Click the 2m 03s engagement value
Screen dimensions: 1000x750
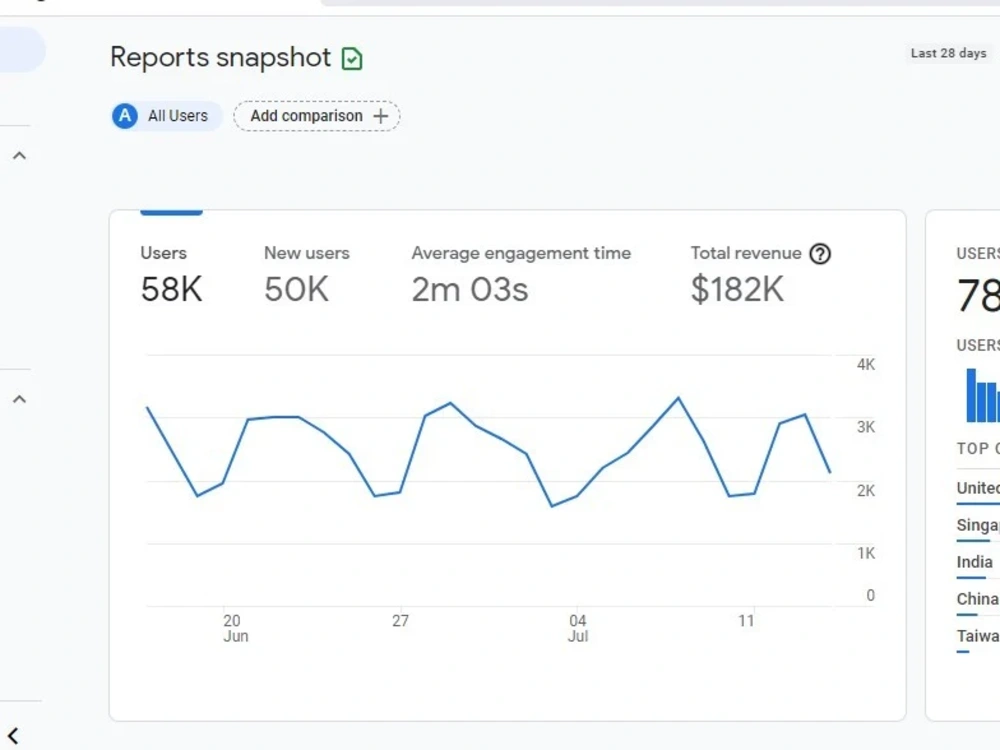coord(470,290)
